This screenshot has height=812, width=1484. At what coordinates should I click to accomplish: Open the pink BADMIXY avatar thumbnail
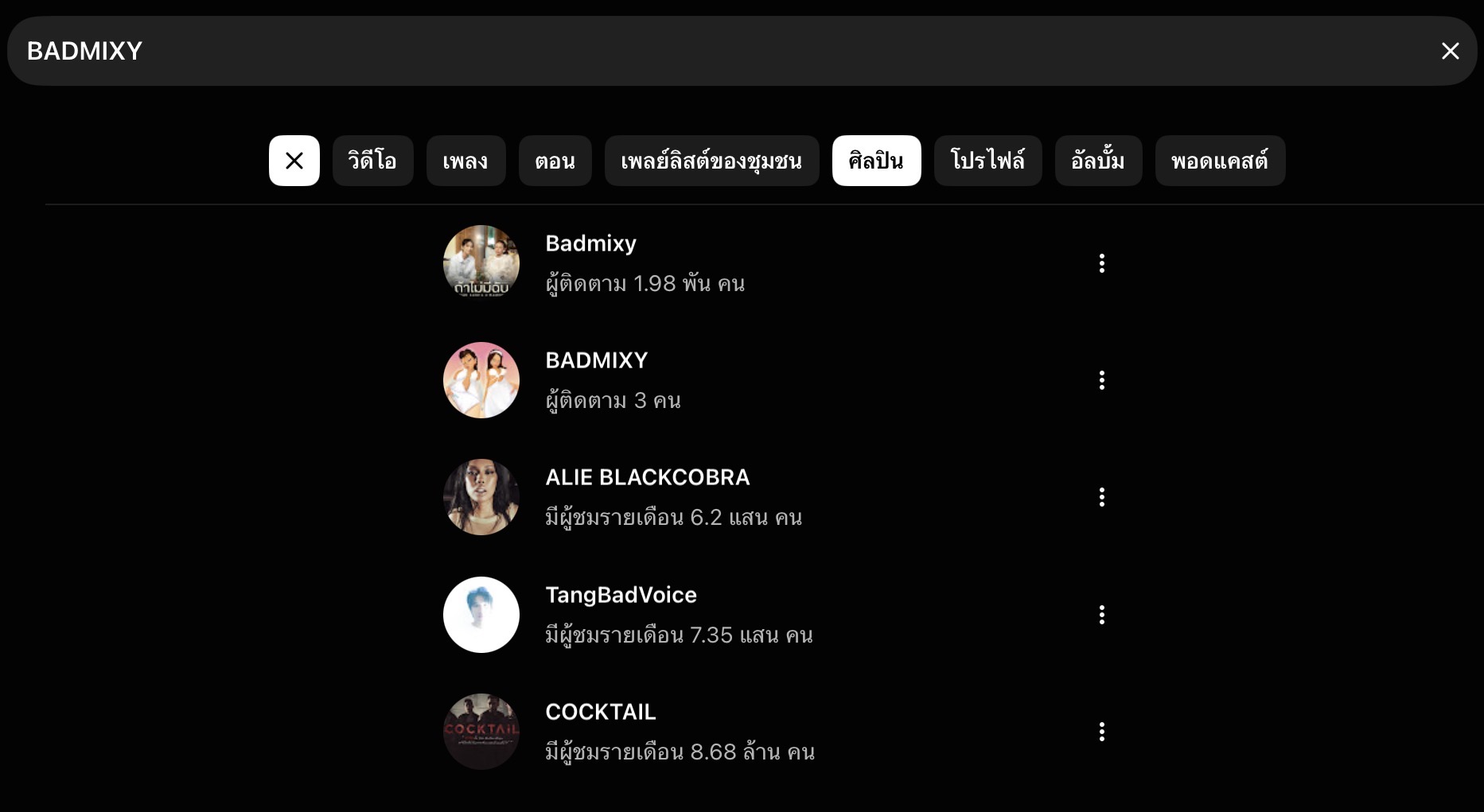[x=481, y=380]
